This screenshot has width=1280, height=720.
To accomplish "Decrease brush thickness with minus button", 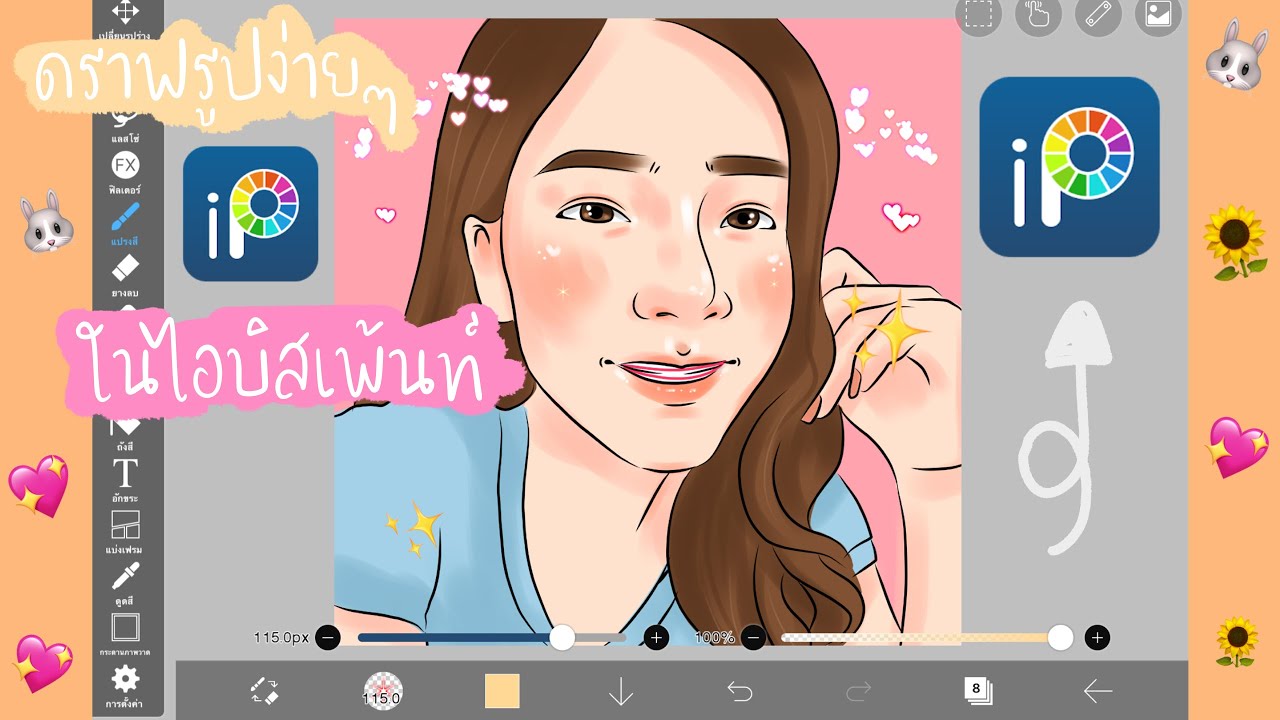I will 327,637.
